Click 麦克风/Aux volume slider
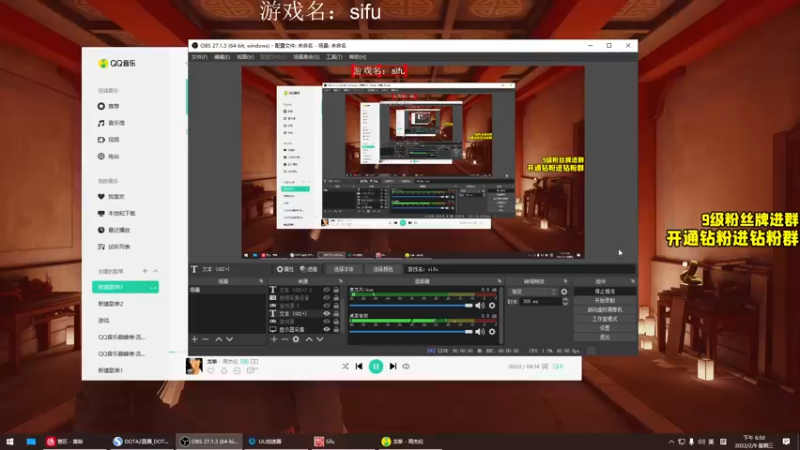Viewport: 800px width, 450px height. point(411,306)
